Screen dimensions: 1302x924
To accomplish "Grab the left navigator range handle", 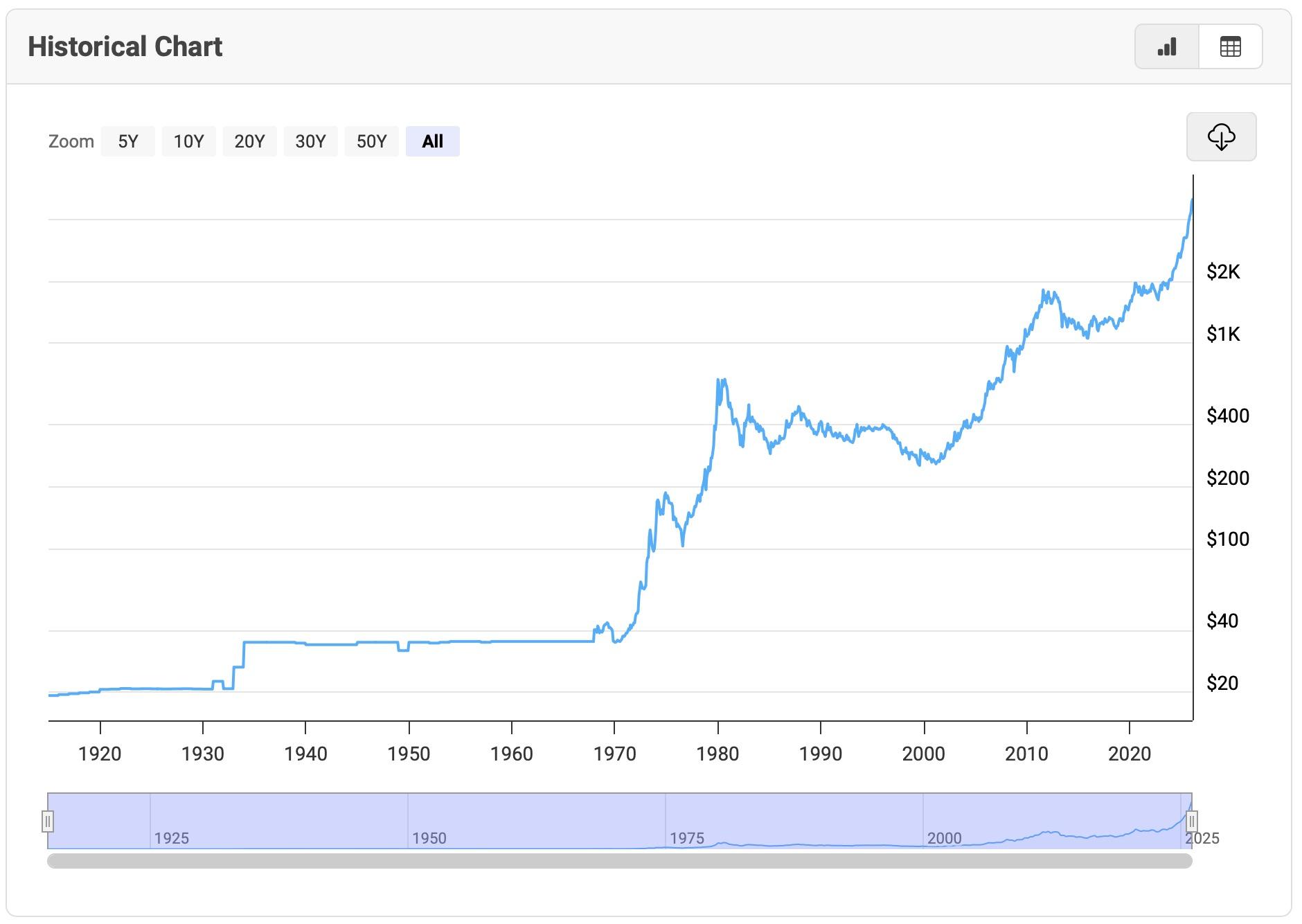I will point(47,821).
